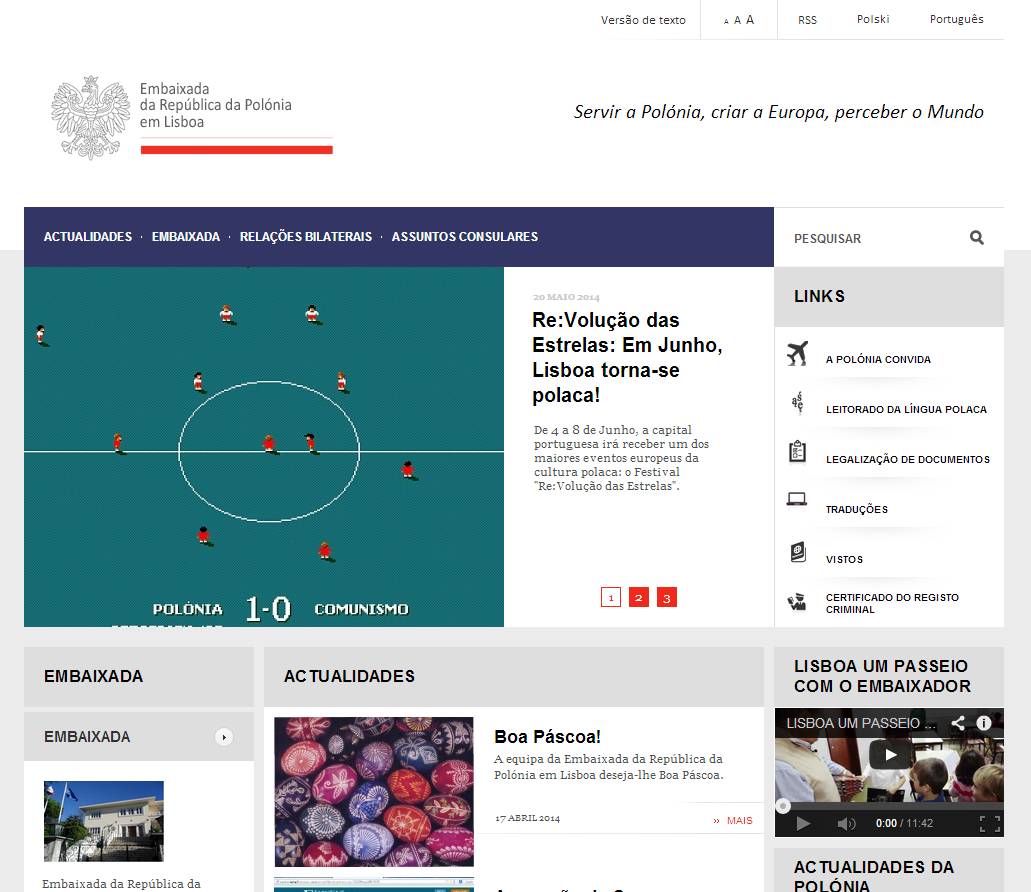The image size is (1031, 892).
Task: Switch site language to Polski
Action: (872, 19)
